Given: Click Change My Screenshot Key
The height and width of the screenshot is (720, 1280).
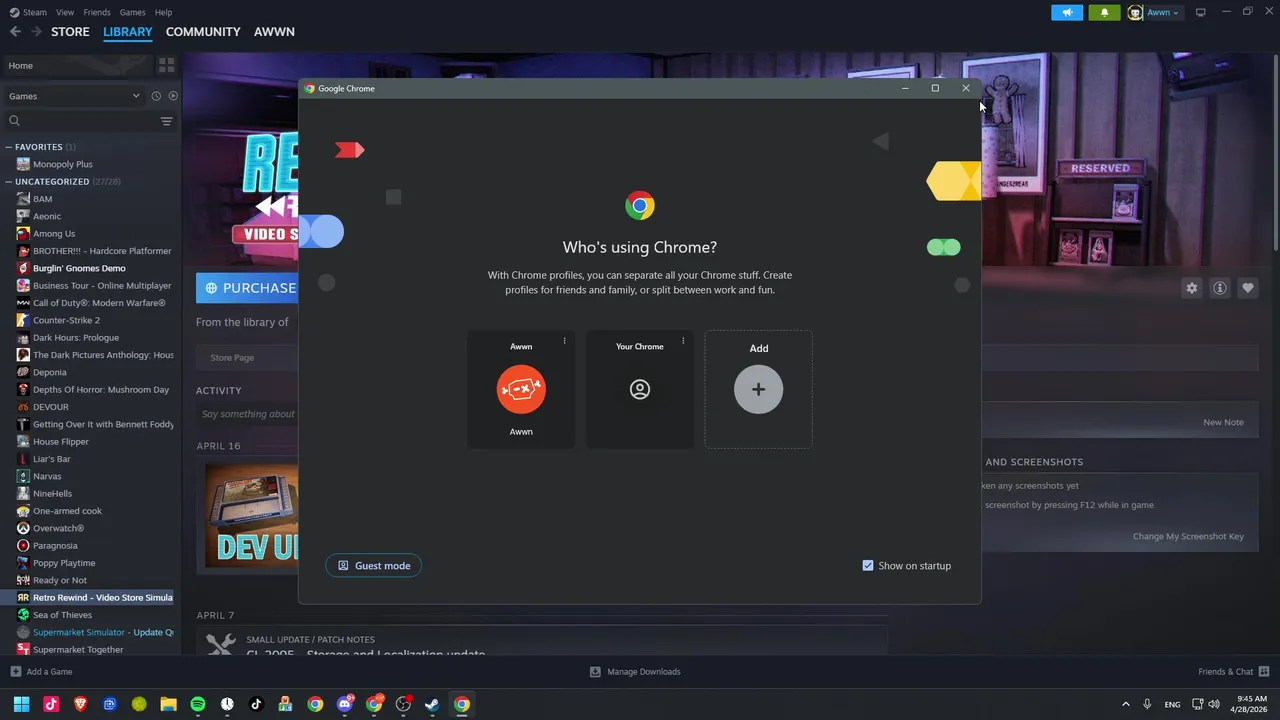Looking at the screenshot, I should click(x=1188, y=536).
